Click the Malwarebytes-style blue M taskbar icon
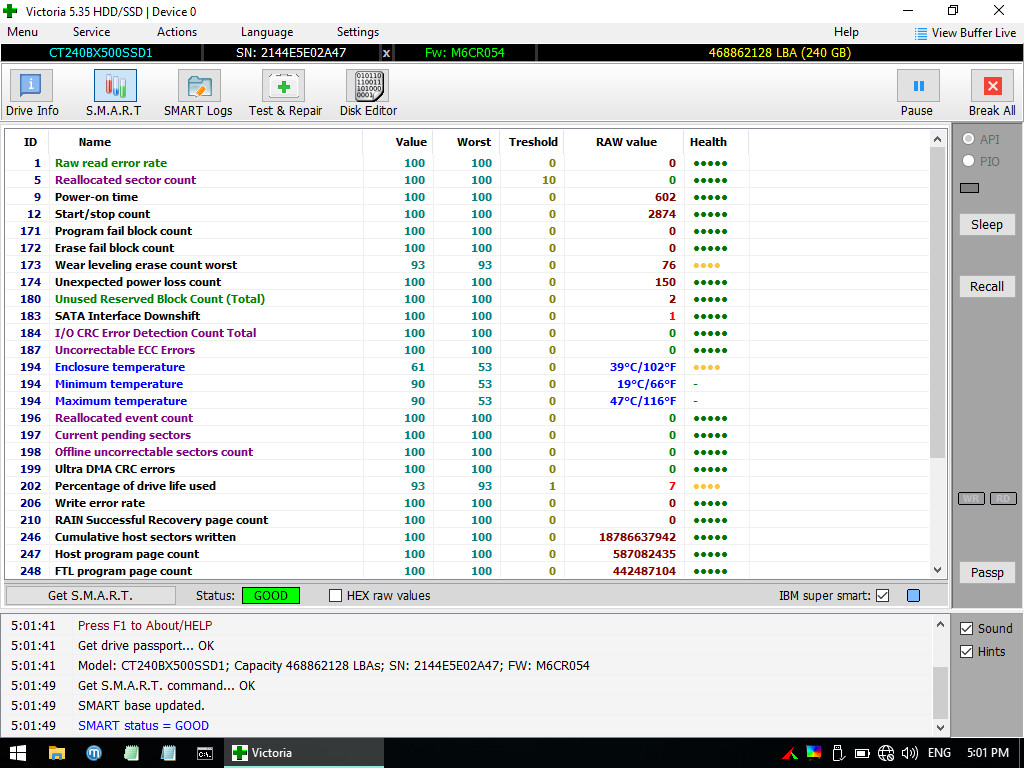 click(x=94, y=753)
